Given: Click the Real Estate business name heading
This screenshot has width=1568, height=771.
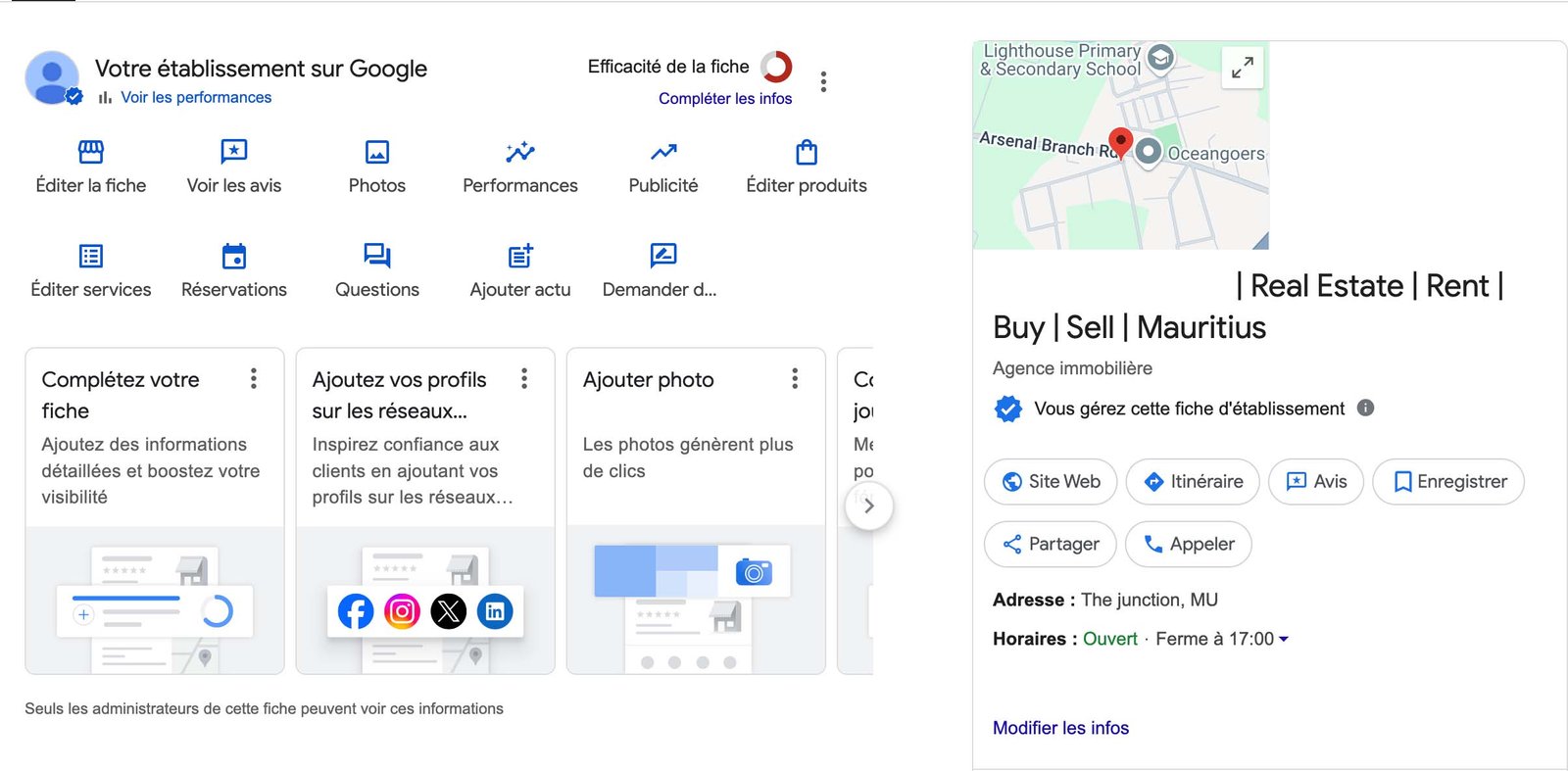Looking at the screenshot, I should tap(1249, 307).
